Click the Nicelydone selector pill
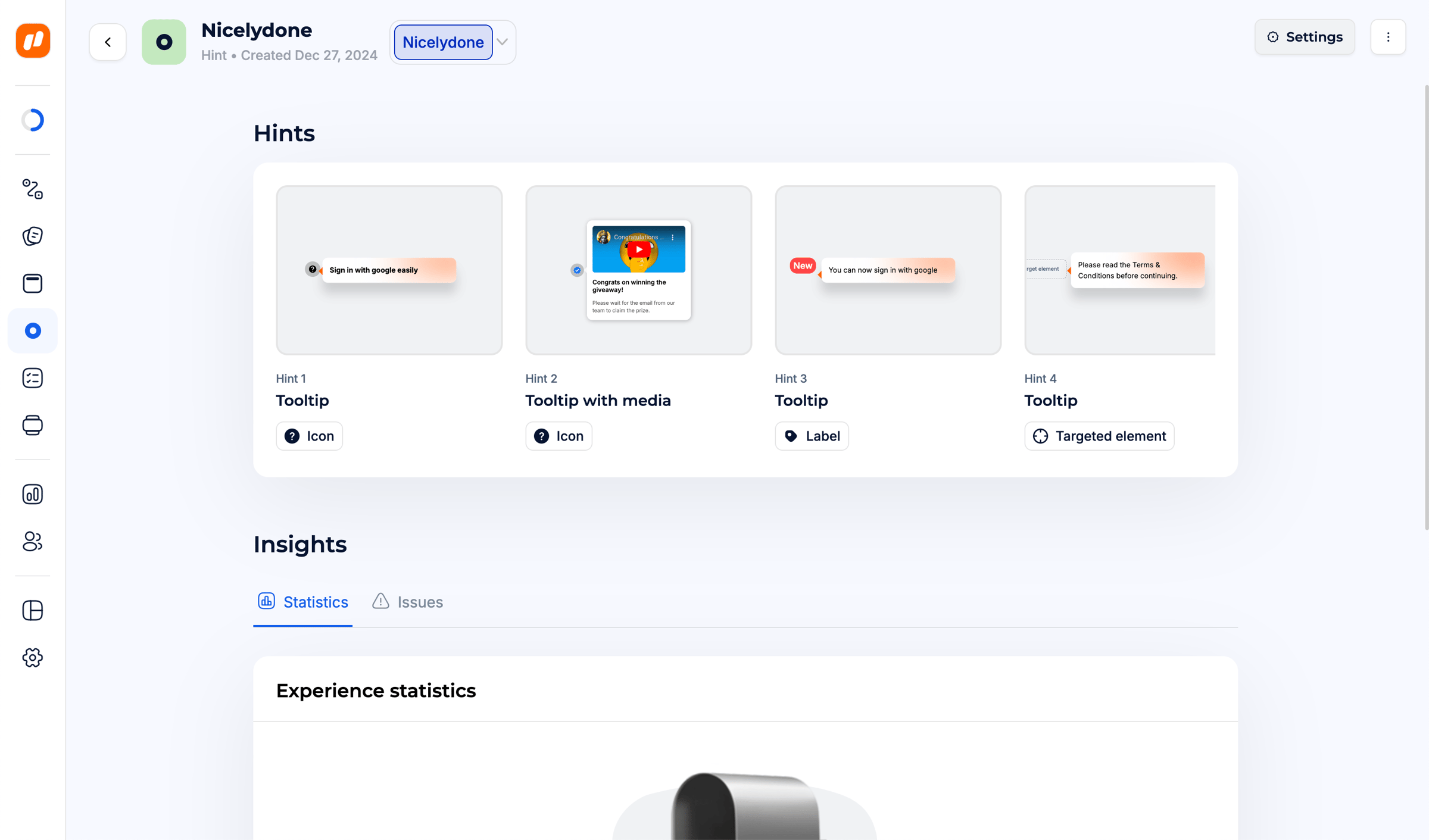The height and width of the screenshot is (840, 1429). pyautogui.click(x=443, y=42)
